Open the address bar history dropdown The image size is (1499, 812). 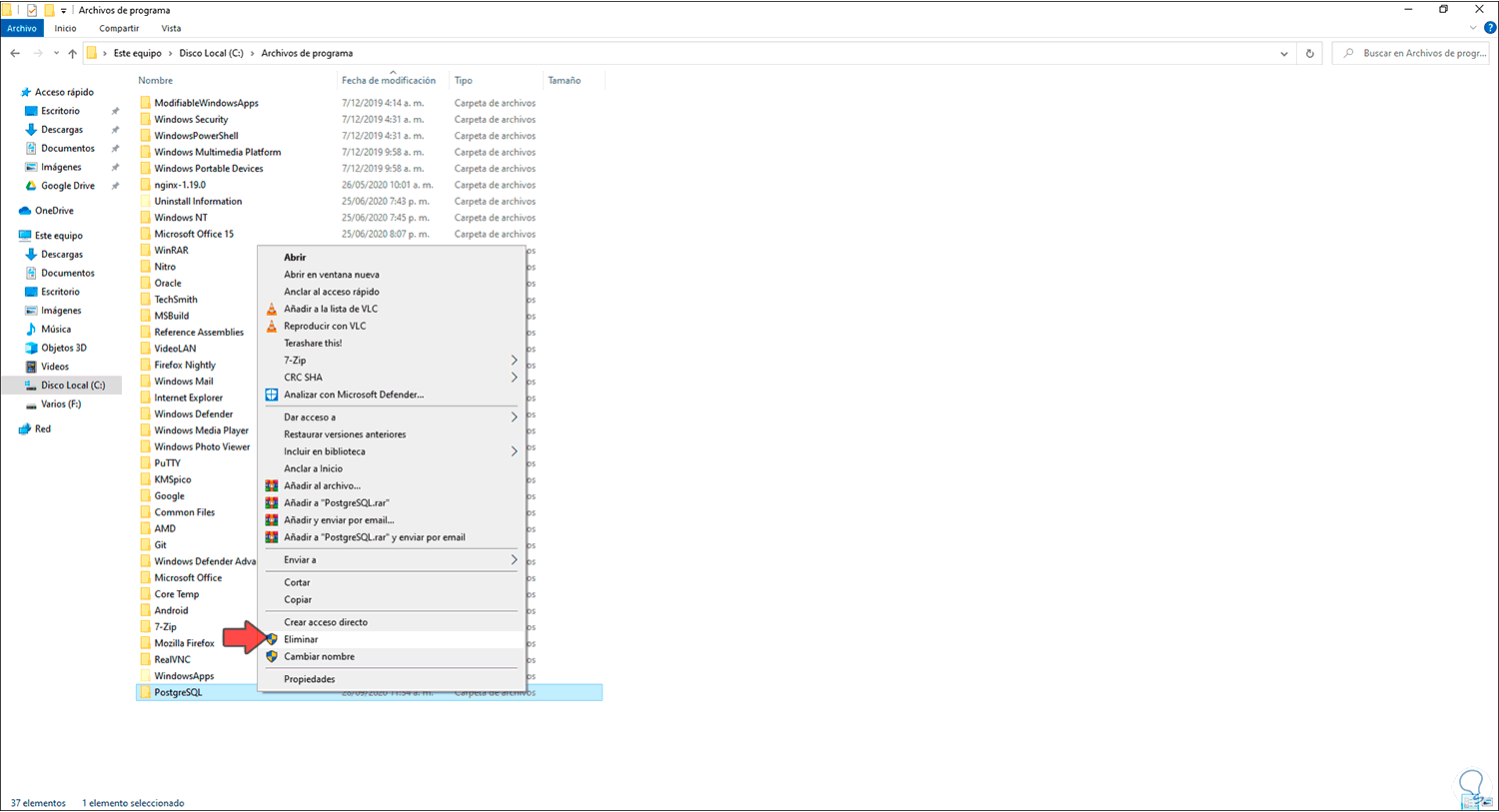(x=1284, y=53)
